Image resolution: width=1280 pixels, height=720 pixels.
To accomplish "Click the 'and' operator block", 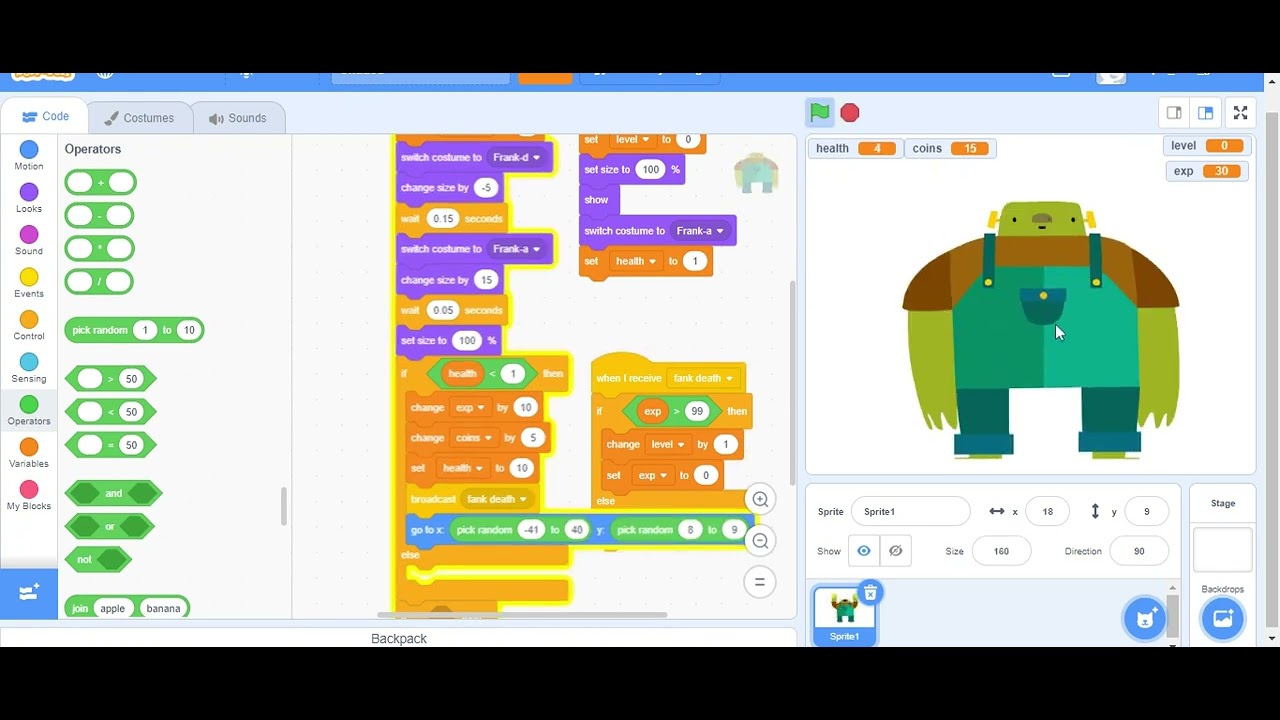I will (x=113, y=493).
